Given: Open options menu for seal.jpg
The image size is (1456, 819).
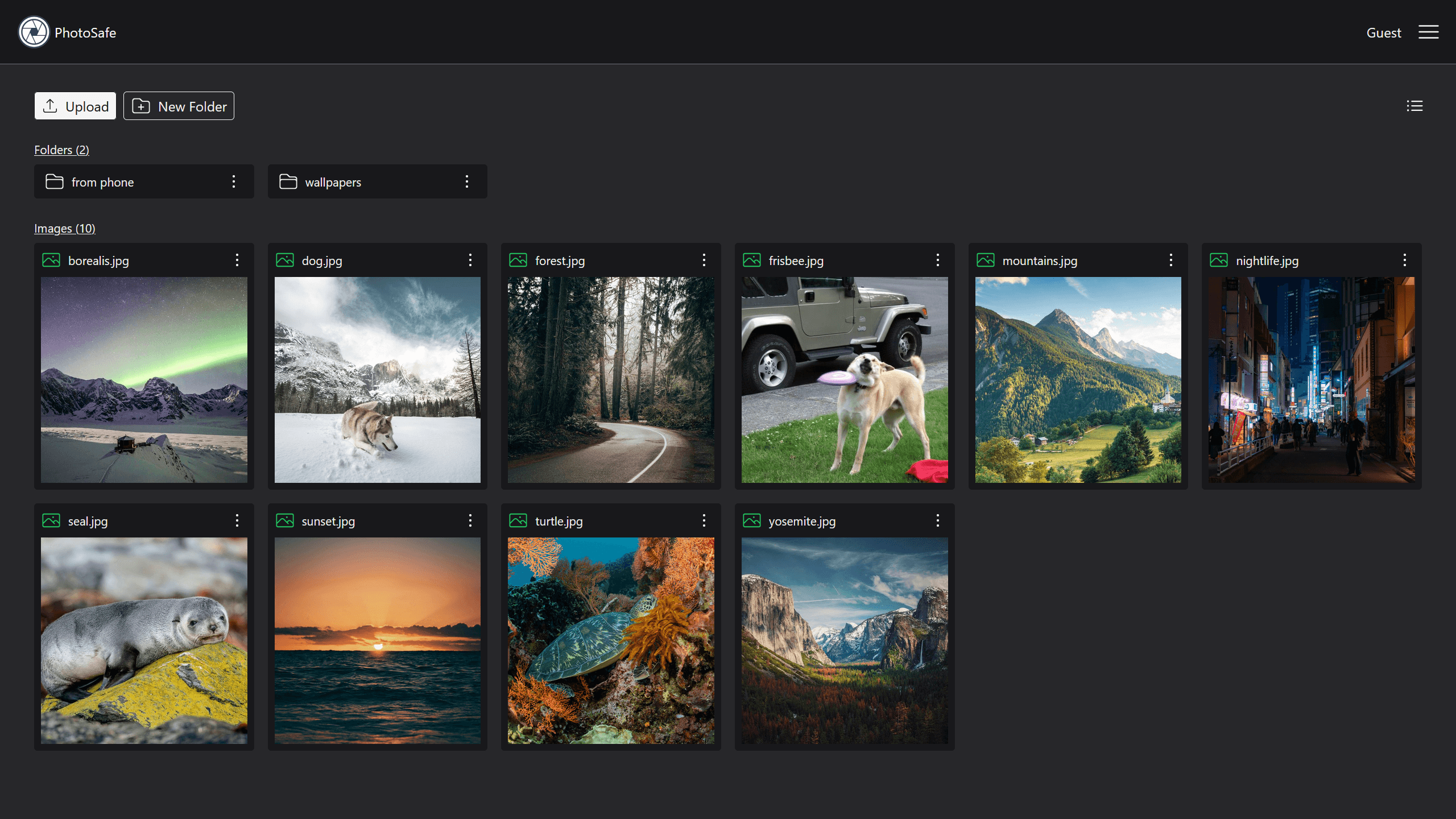Looking at the screenshot, I should coord(237,520).
